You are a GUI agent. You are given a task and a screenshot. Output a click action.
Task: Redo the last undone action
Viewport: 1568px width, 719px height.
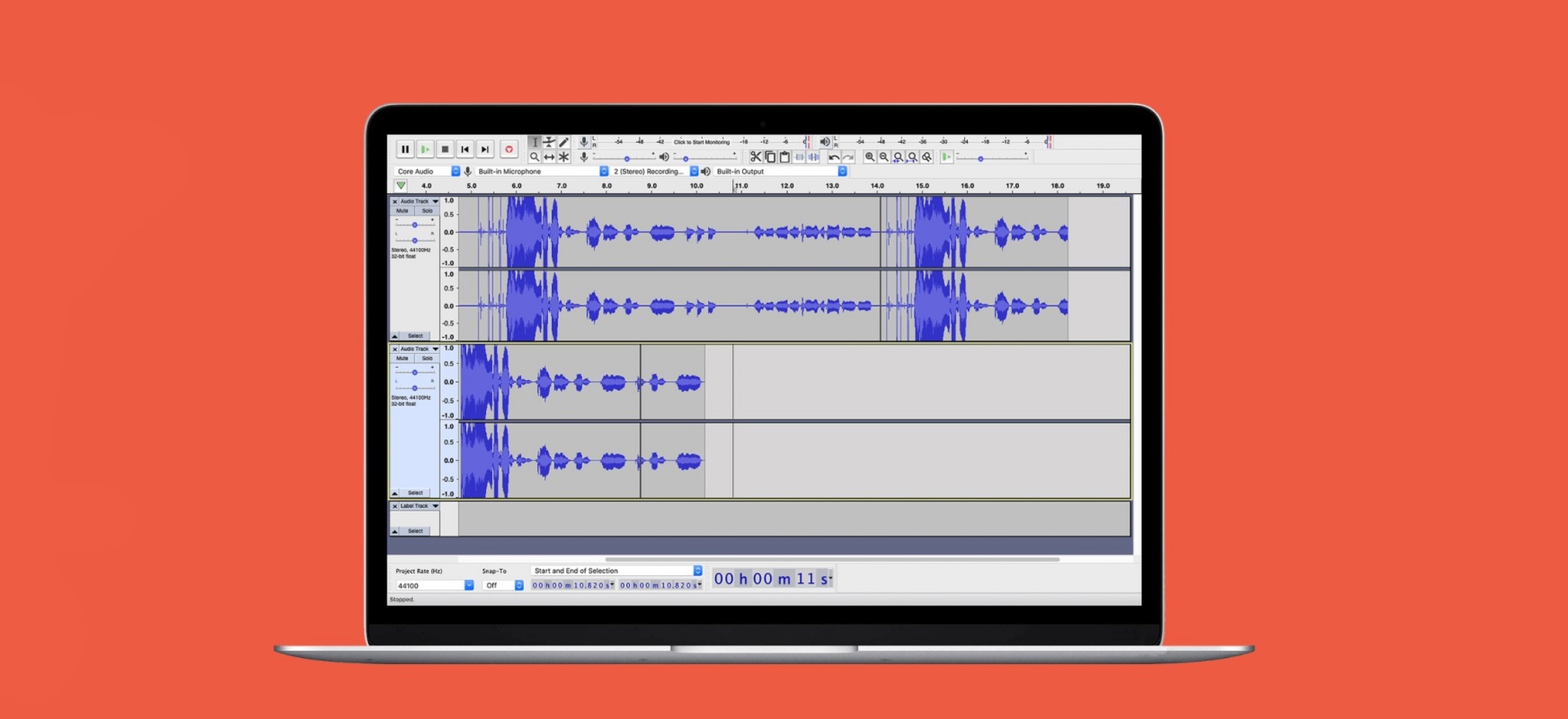coord(848,156)
